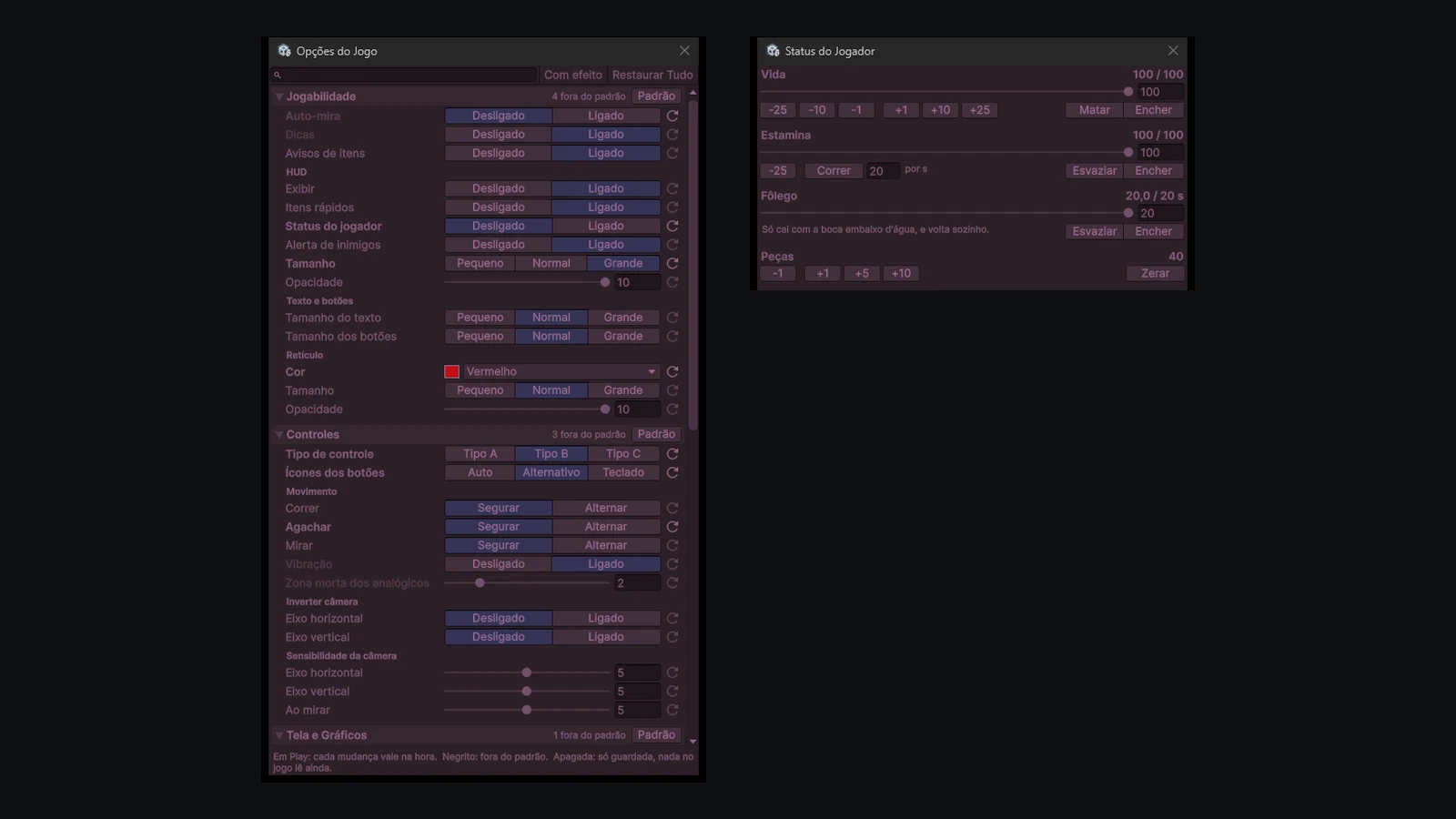Click +25 in the Vida section
Viewport: 1456px width, 819px height.
coord(979,110)
